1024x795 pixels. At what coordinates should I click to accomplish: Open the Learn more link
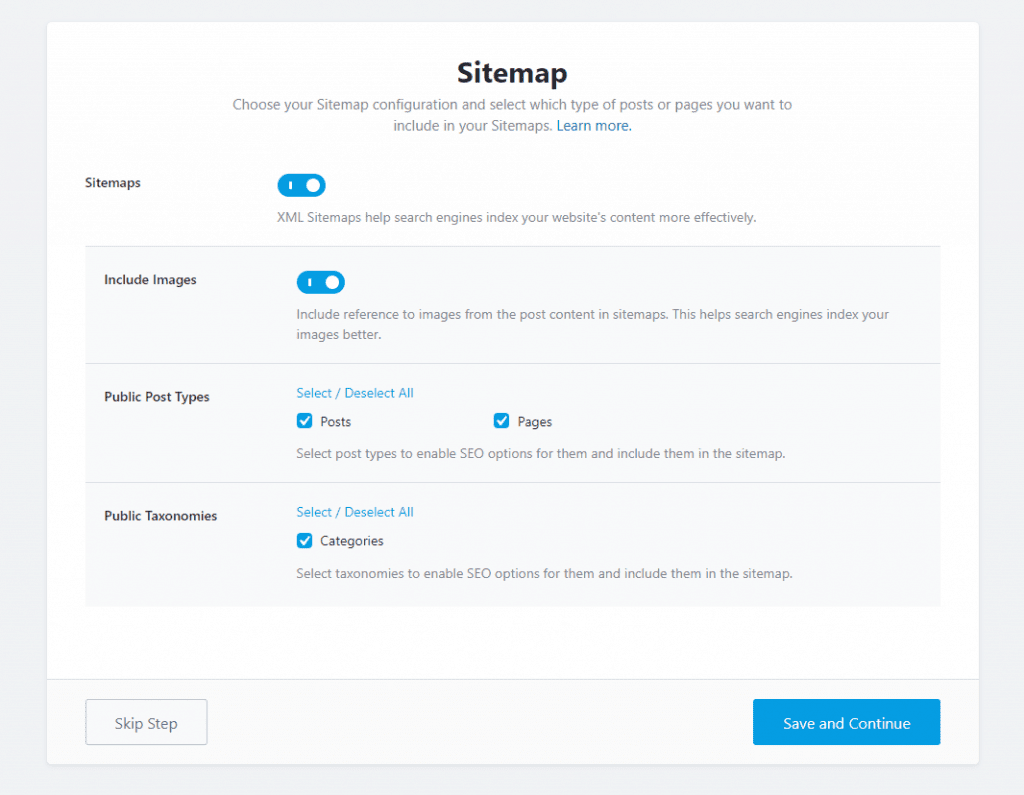pos(594,126)
